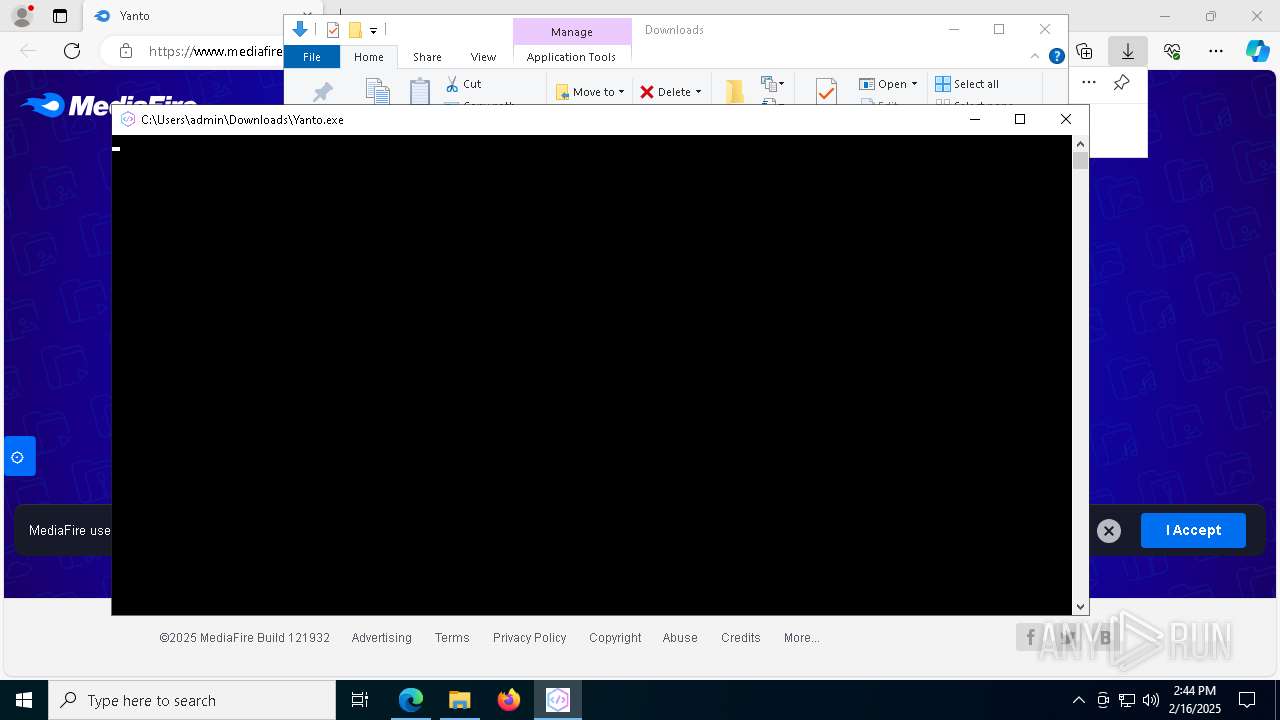
Task: Switch to the View ribbon tab
Action: click(x=483, y=57)
